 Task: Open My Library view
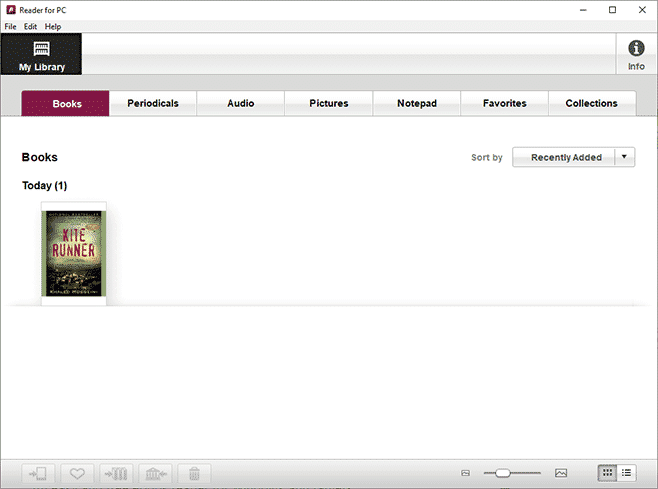pyautogui.click(x=41, y=54)
